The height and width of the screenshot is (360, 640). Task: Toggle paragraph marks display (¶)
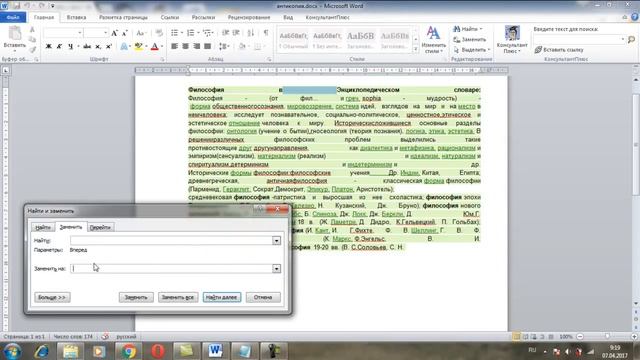tap(266, 33)
